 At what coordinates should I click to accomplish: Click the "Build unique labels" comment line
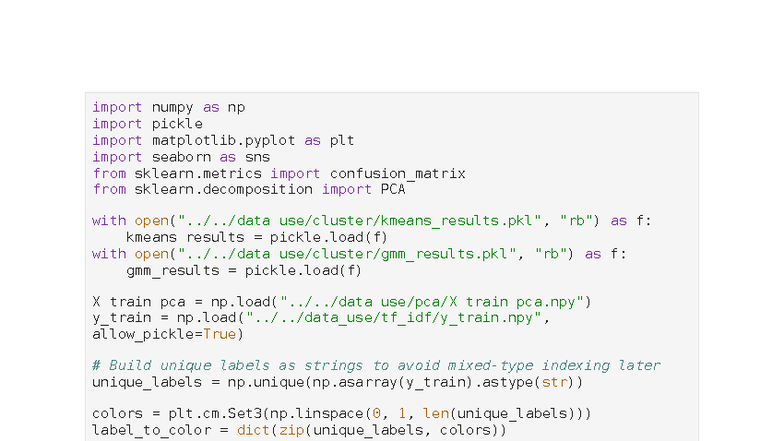[x=376, y=366]
